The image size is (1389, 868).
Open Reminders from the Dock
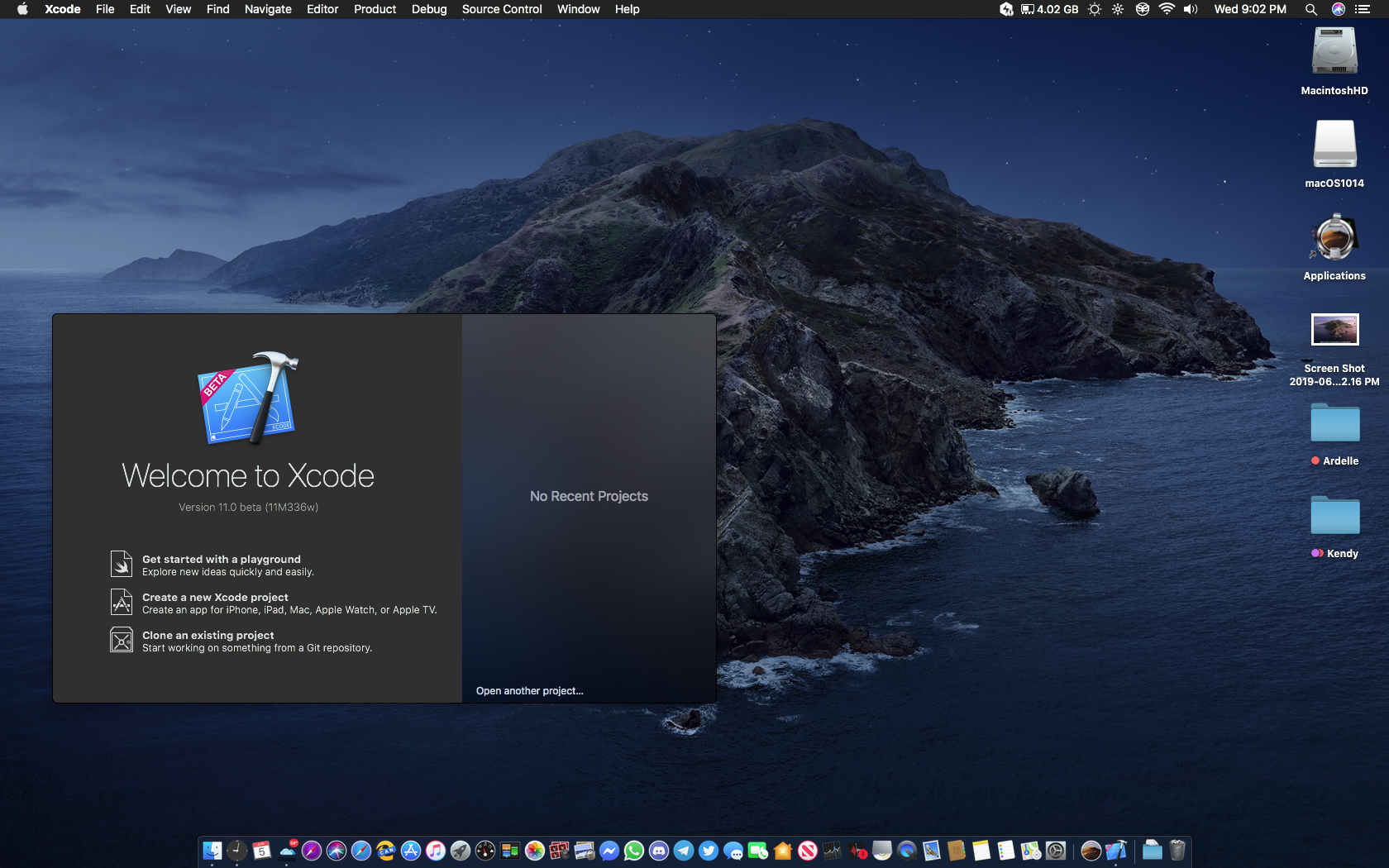click(x=1006, y=851)
